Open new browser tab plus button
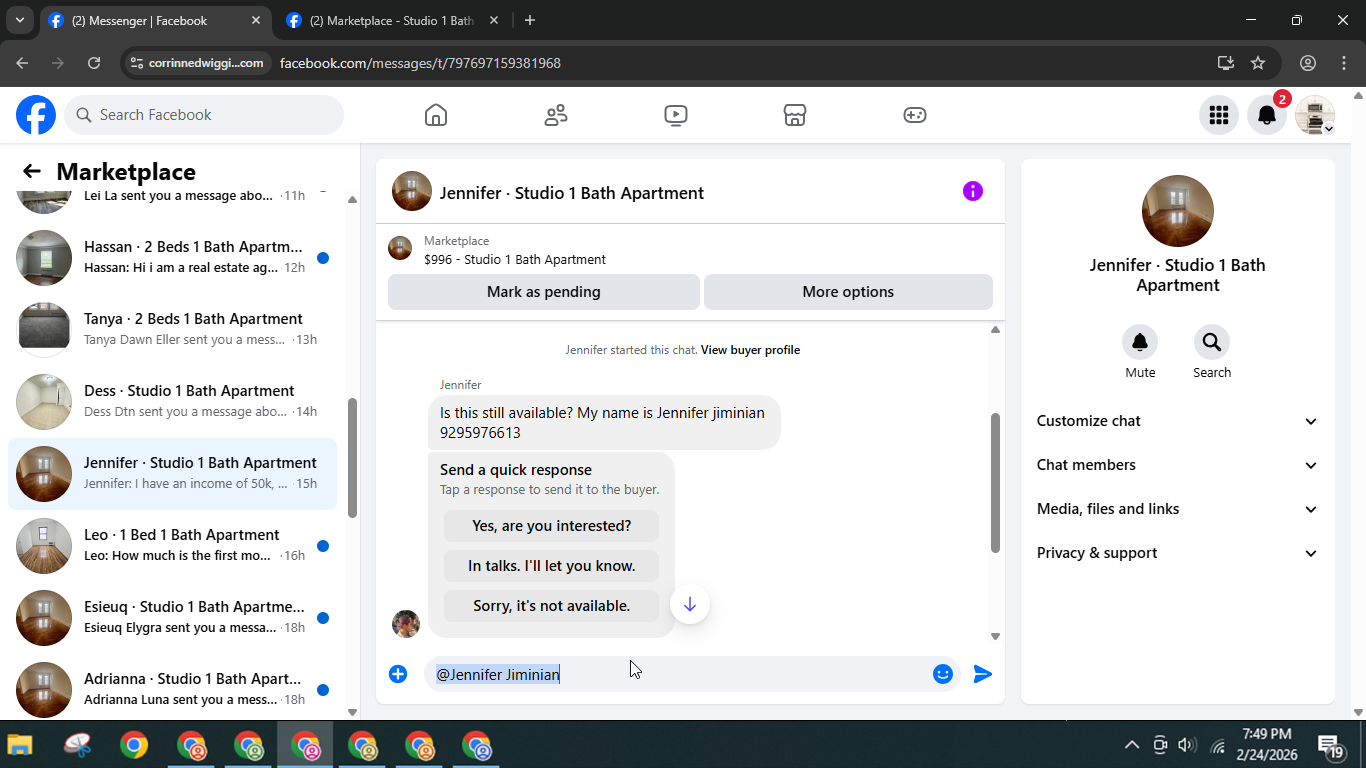Image resolution: width=1366 pixels, height=768 pixels. (x=530, y=20)
